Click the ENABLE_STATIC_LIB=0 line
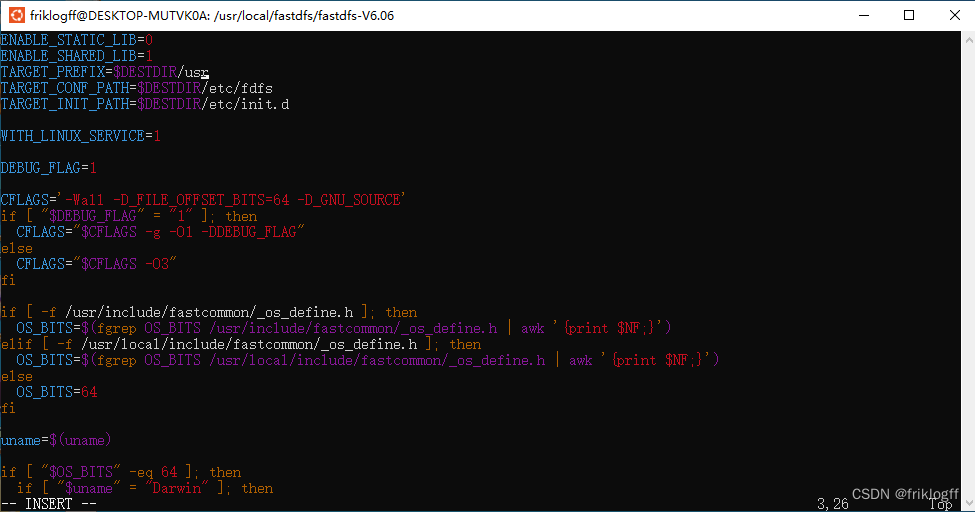The width and height of the screenshot is (975, 512). coord(76,40)
